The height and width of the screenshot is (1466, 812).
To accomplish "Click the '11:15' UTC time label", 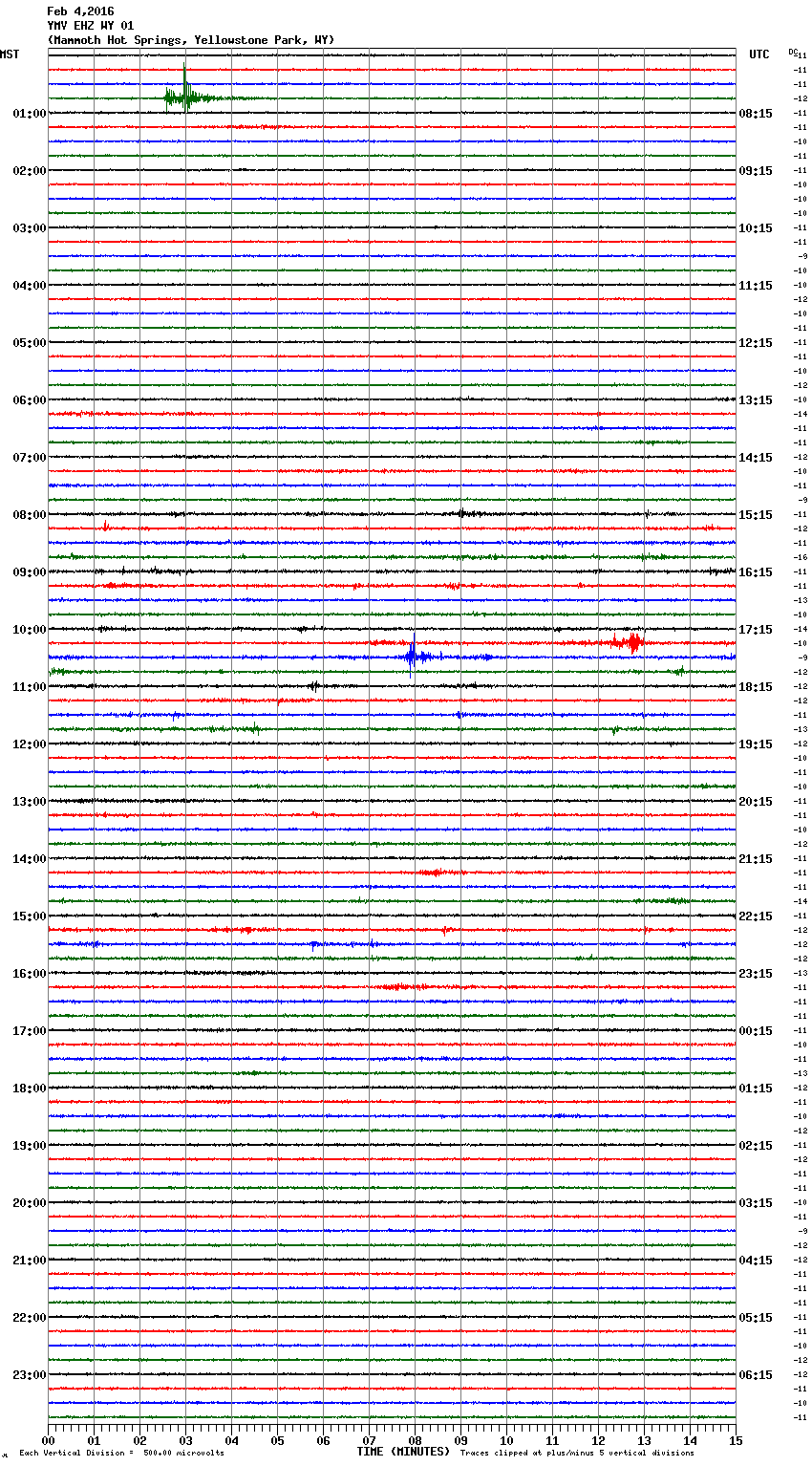I will pos(756,286).
